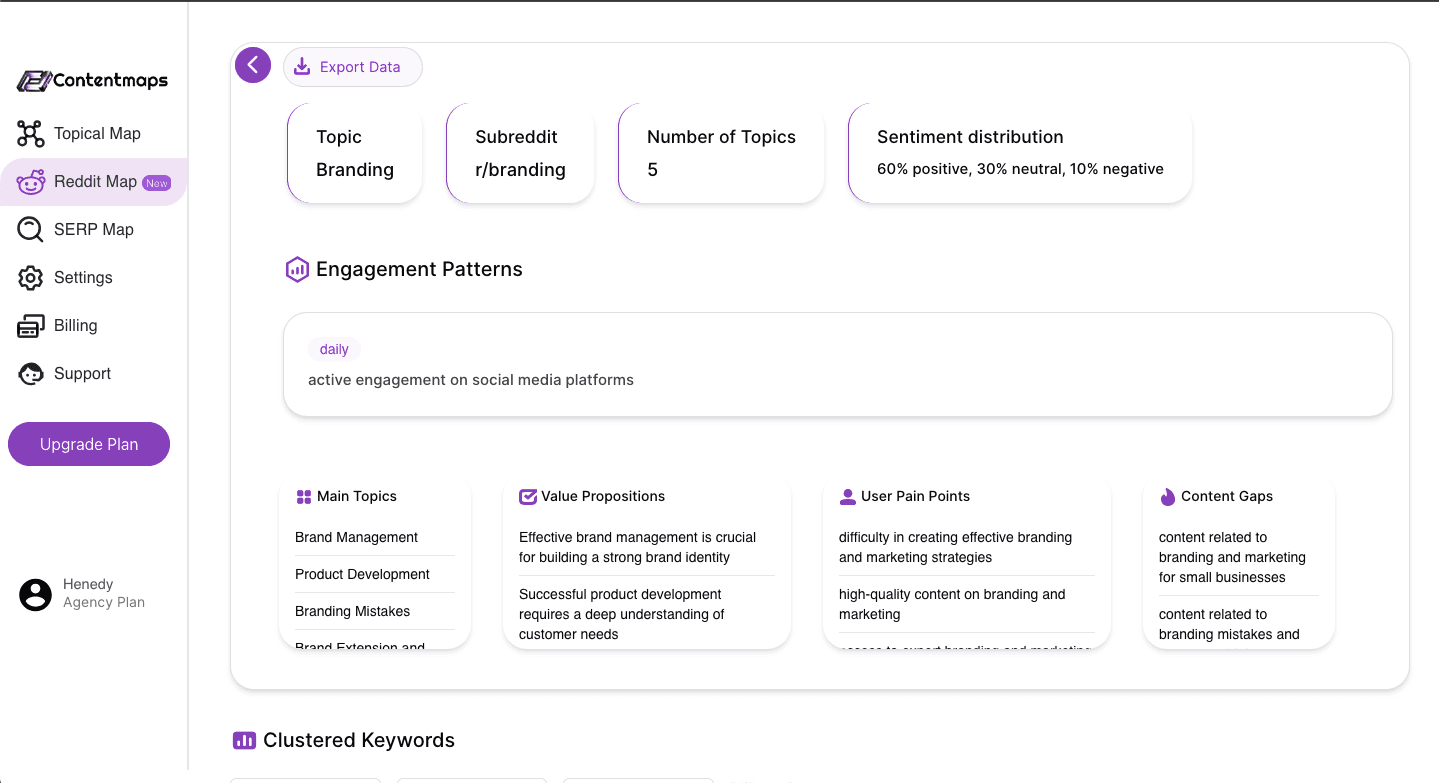The image size is (1439, 783).
Task: Open Topical Map from the sidebar
Action: (97, 134)
